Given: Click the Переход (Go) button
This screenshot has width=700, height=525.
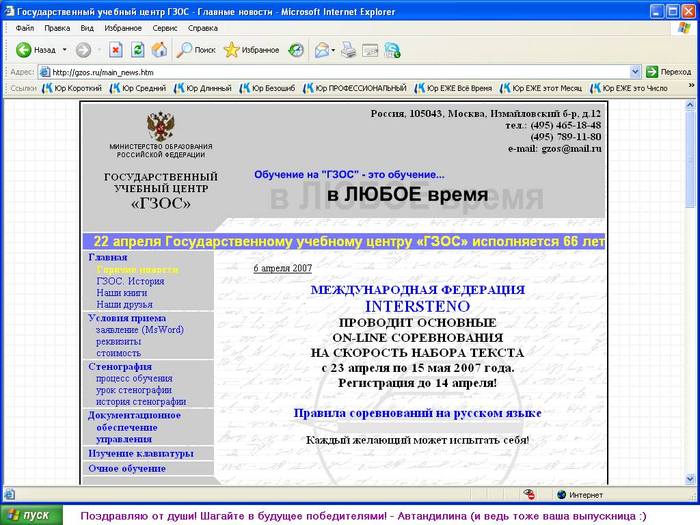Looking at the screenshot, I should (x=668, y=71).
